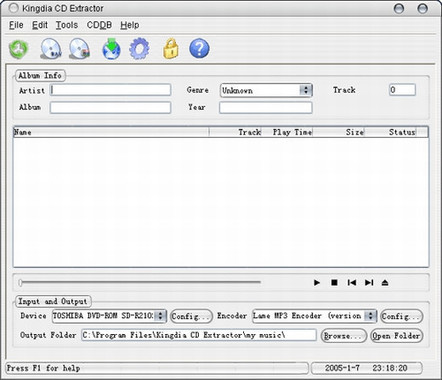Click the CDDB globe download icon
The width and height of the screenshot is (442, 380).
(111, 49)
